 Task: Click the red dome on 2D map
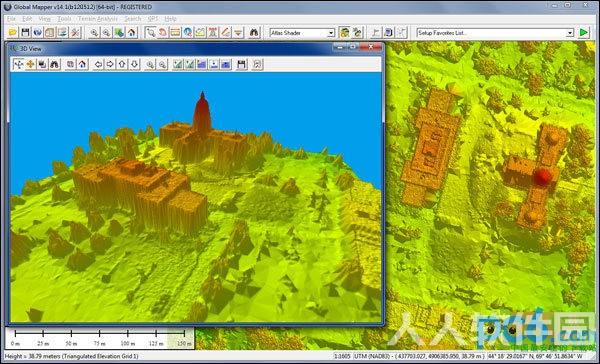click(543, 176)
